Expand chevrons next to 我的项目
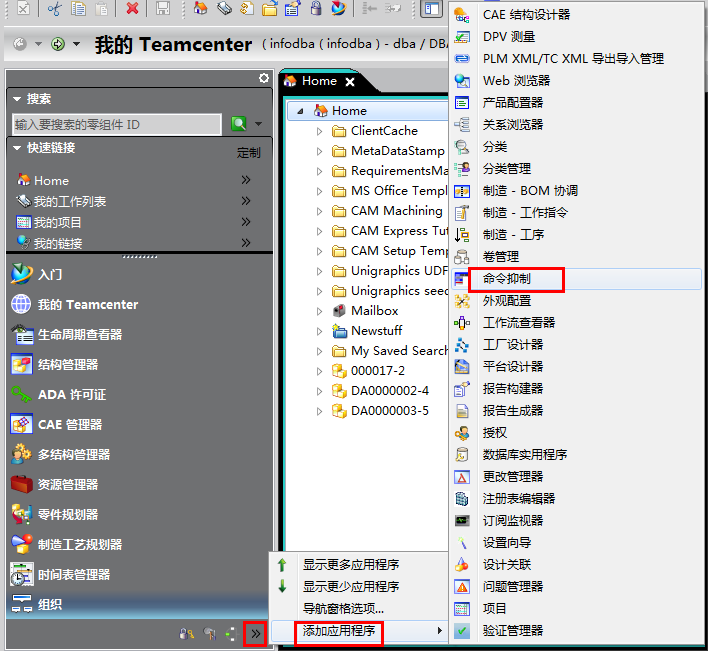 246,222
